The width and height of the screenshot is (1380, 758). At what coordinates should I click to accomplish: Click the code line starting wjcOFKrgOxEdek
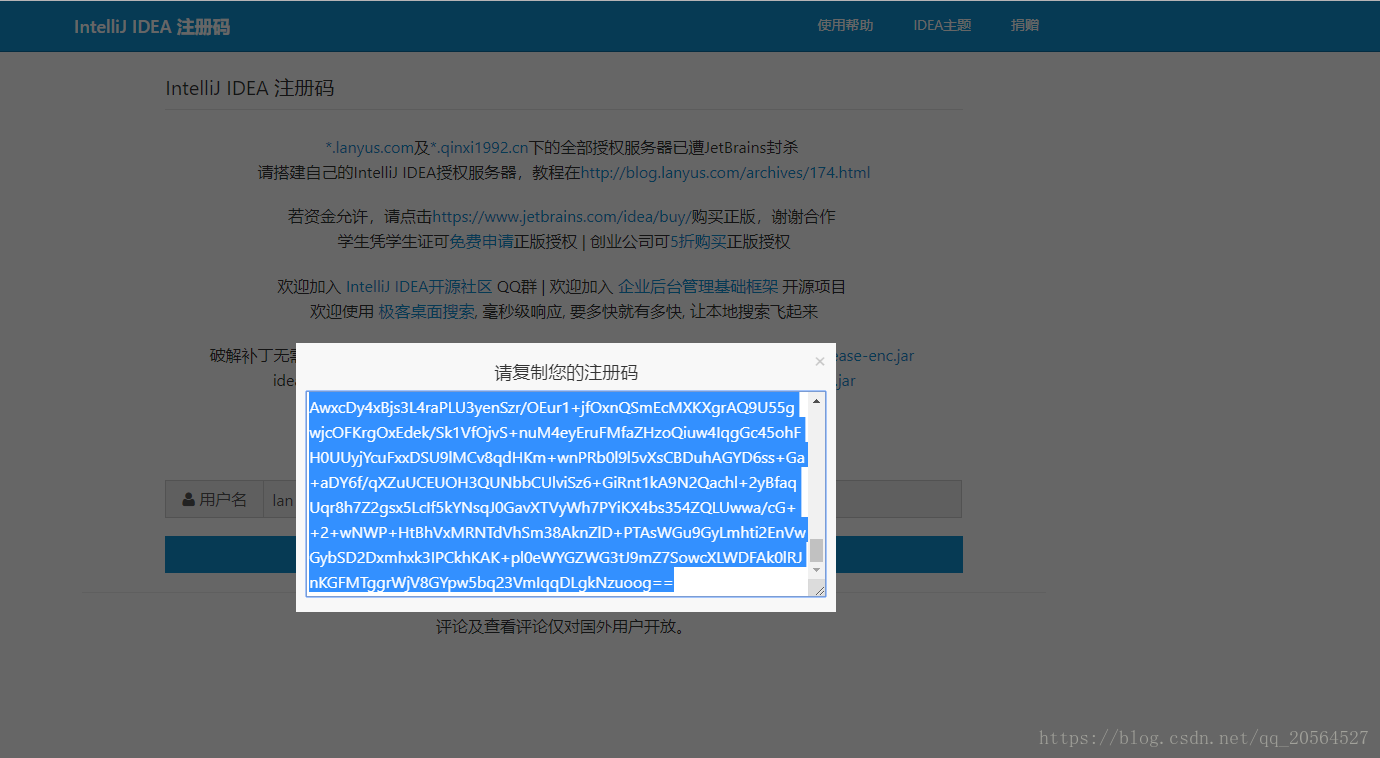tap(556, 432)
